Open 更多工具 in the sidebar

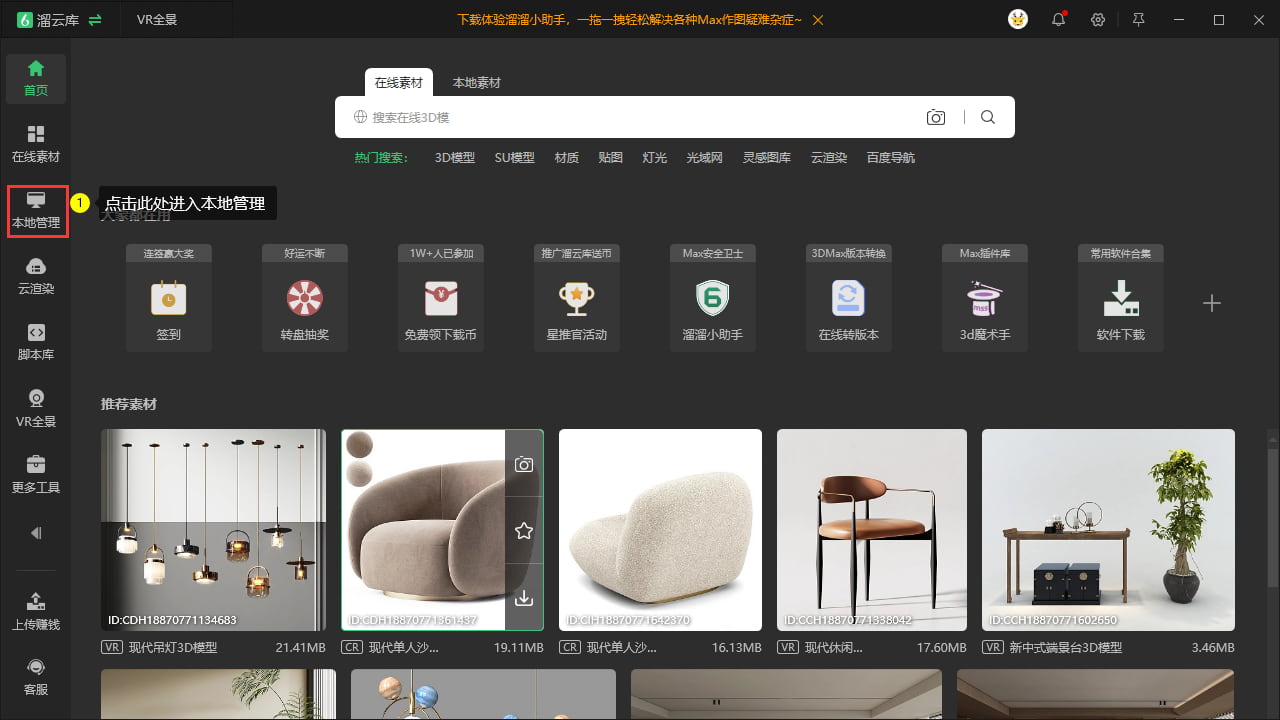coord(36,475)
